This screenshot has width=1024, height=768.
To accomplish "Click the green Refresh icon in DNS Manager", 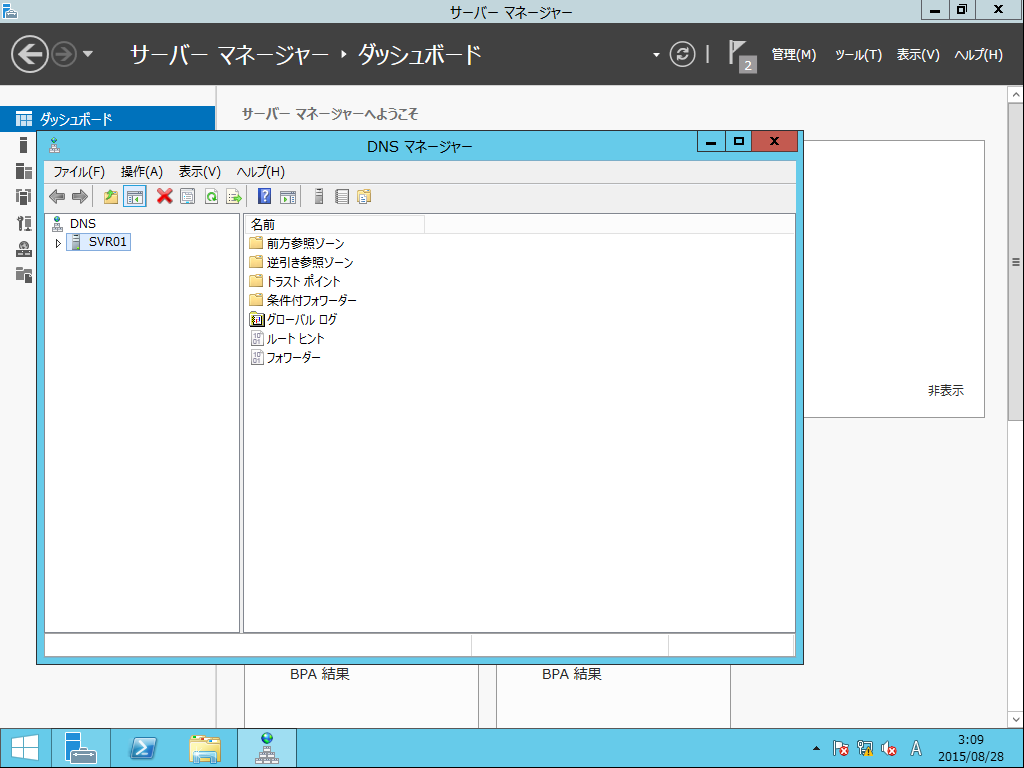I will [211, 196].
